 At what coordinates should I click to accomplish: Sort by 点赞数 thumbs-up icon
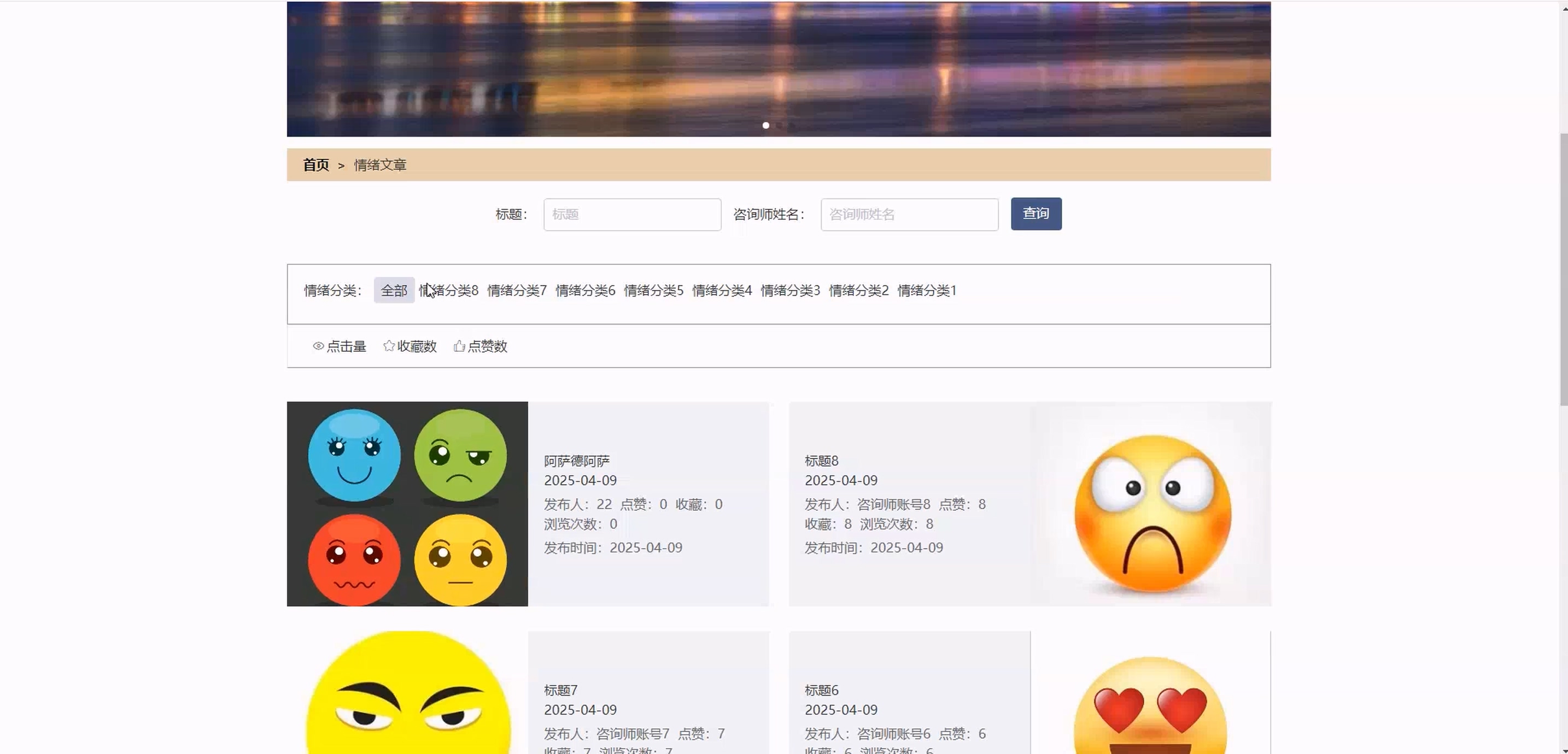[460, 346]
